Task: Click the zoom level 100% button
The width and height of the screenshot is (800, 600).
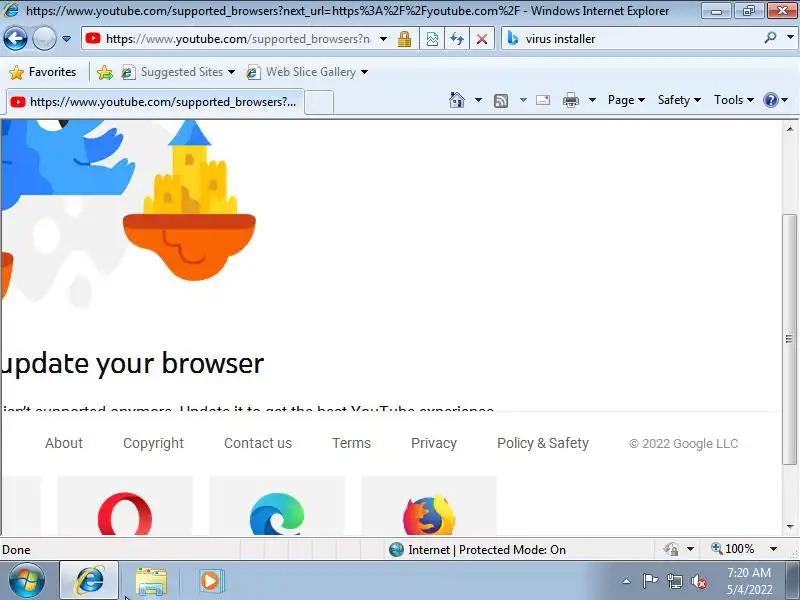Action: coord(733,549)
